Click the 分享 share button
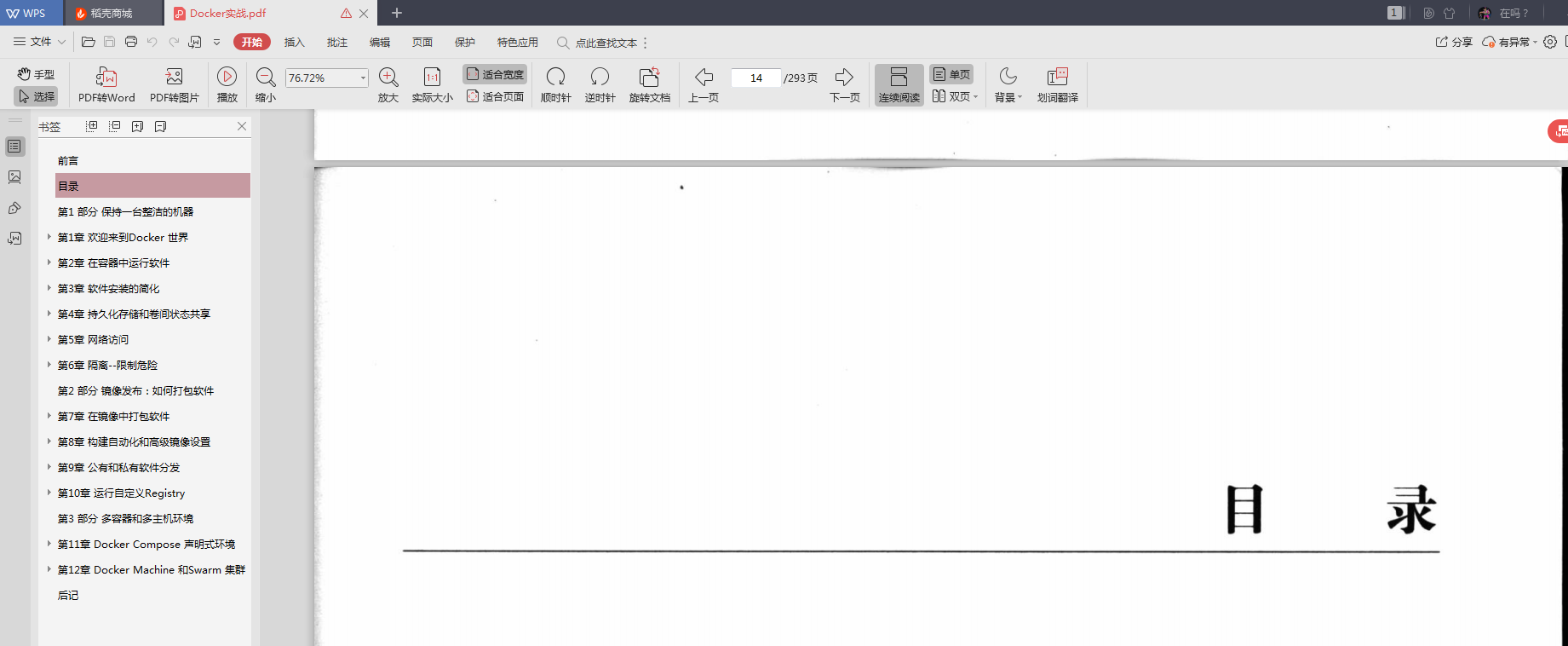 point(1454,42)
